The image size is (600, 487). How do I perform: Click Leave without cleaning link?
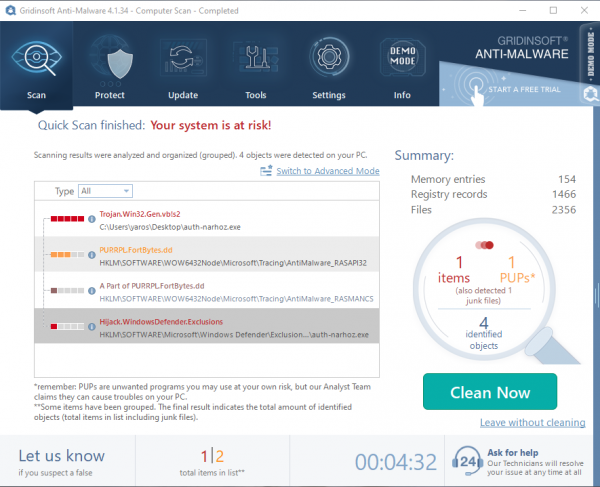point(533,422)
